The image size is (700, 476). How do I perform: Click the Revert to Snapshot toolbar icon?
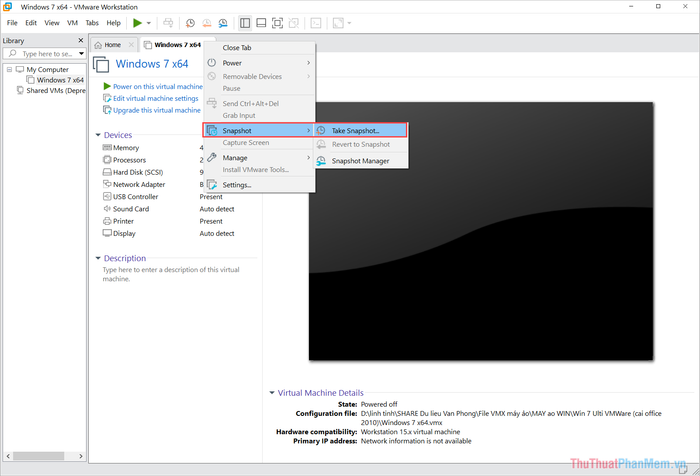pyautogui.click(x=207, y=23)
